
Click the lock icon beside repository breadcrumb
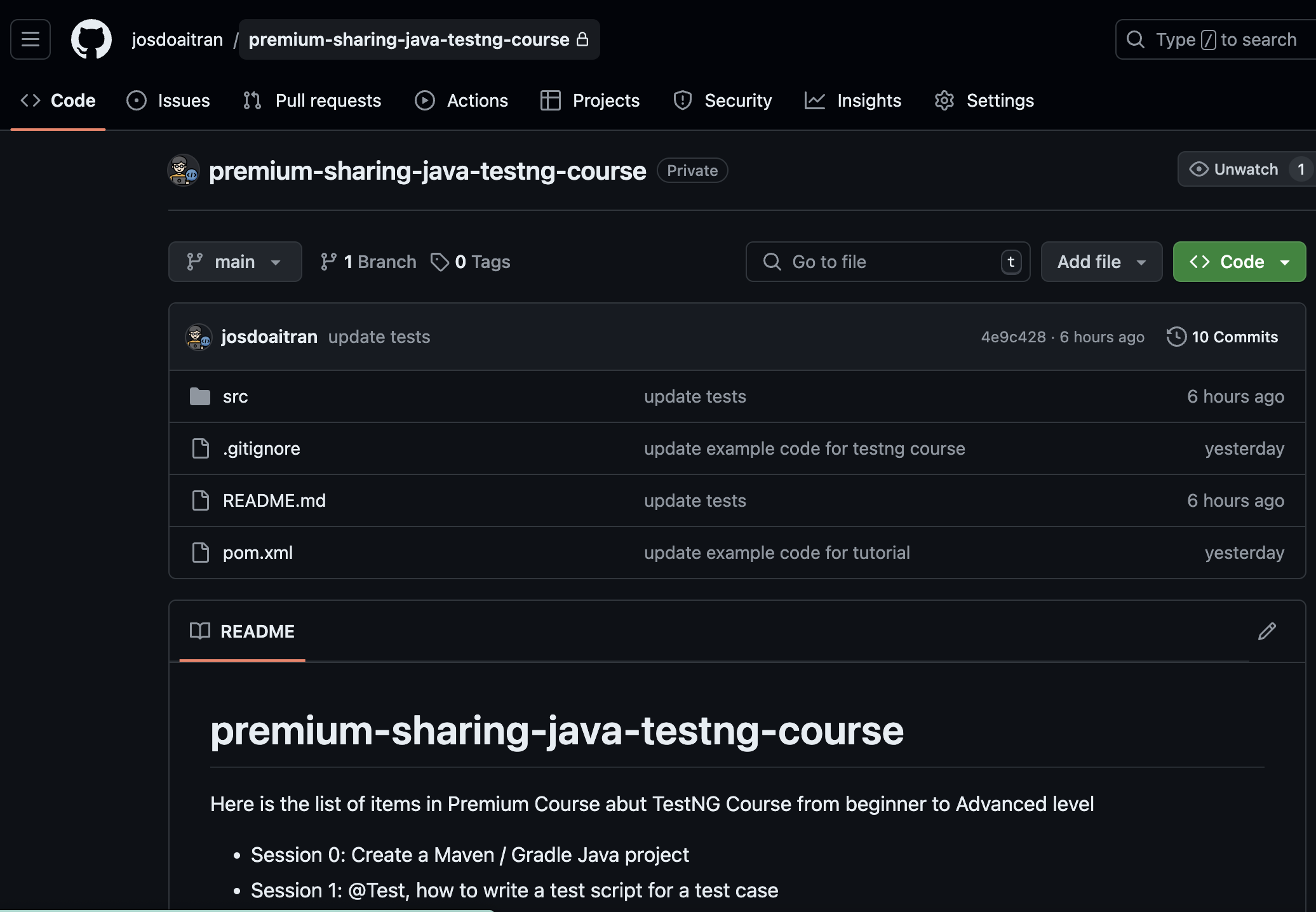582,39
